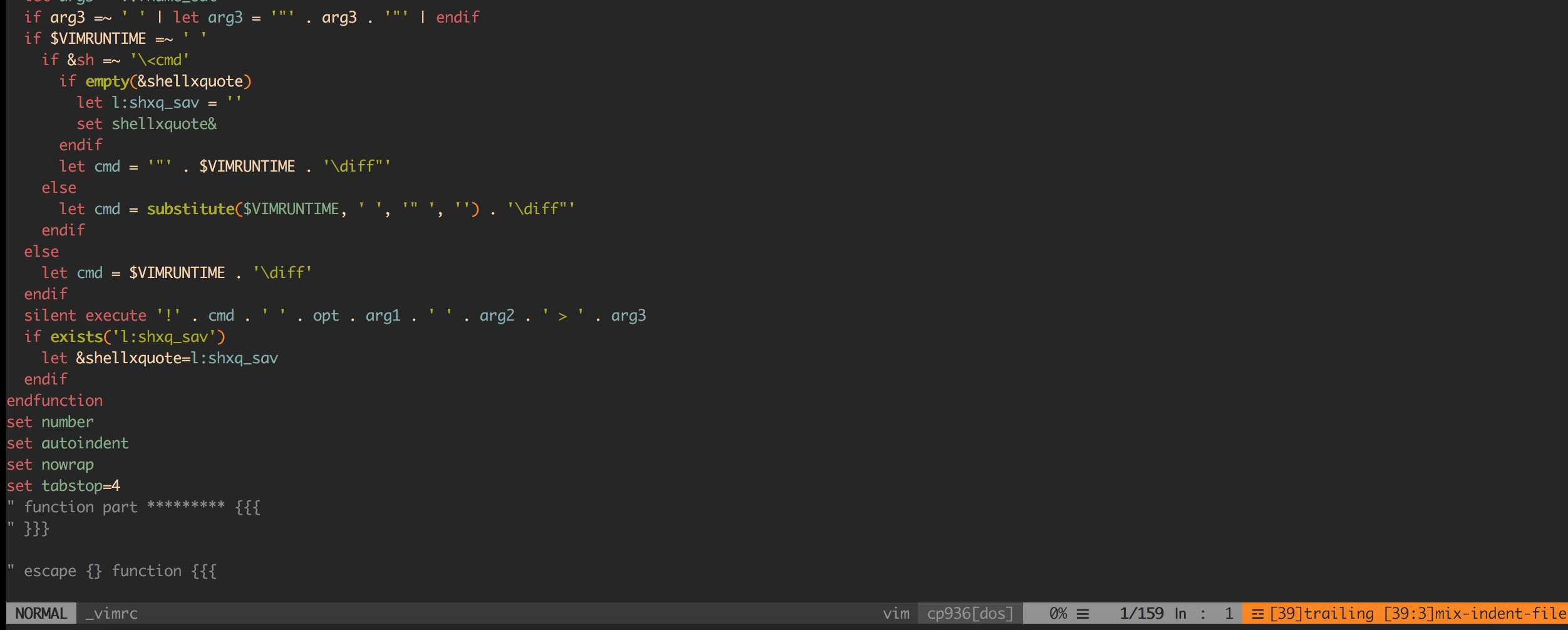
Task: Click the 1/159 line position indicator
Action: [1142, 613]
